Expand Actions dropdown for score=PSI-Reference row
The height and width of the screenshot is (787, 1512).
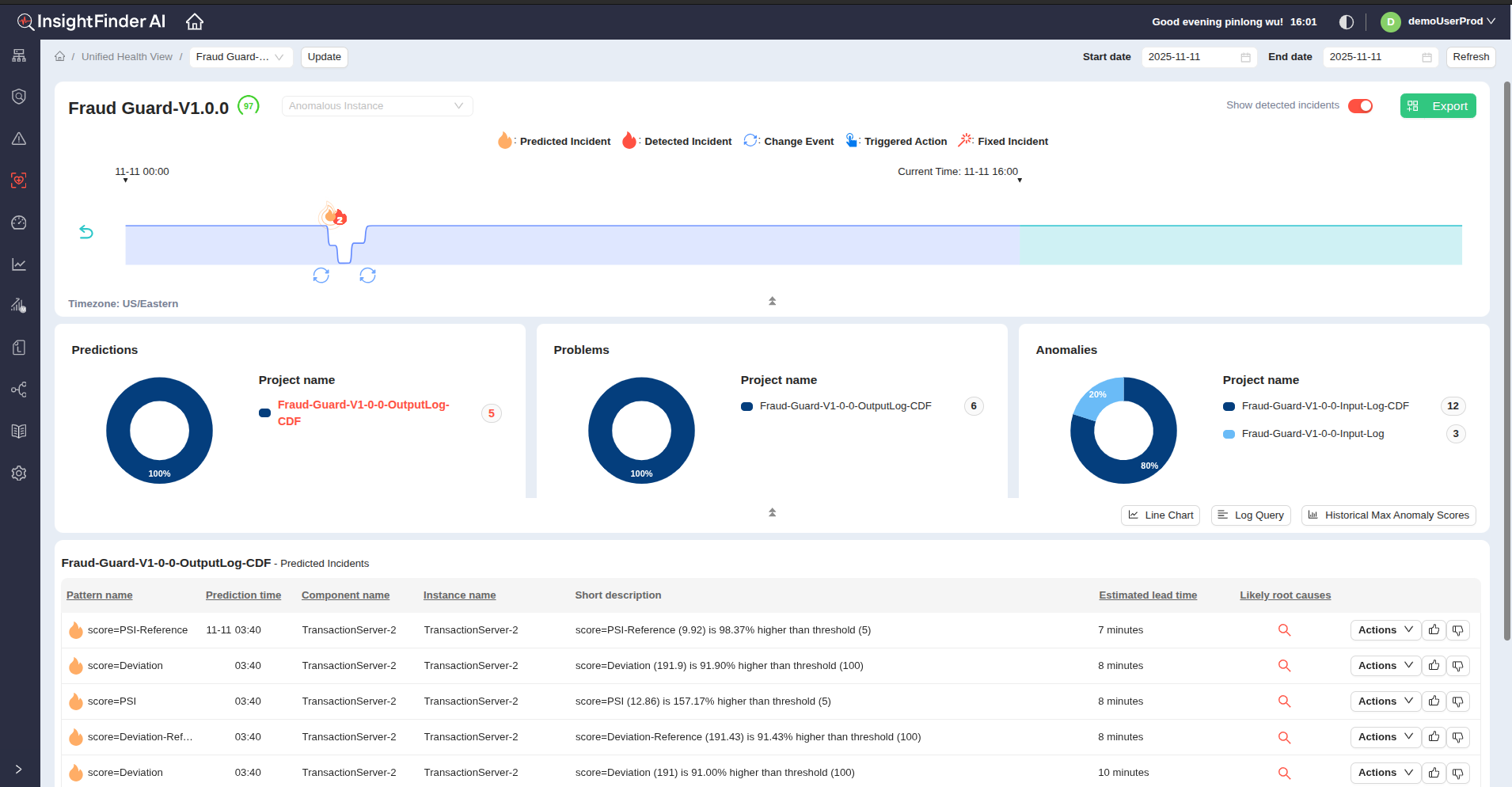1385,630
